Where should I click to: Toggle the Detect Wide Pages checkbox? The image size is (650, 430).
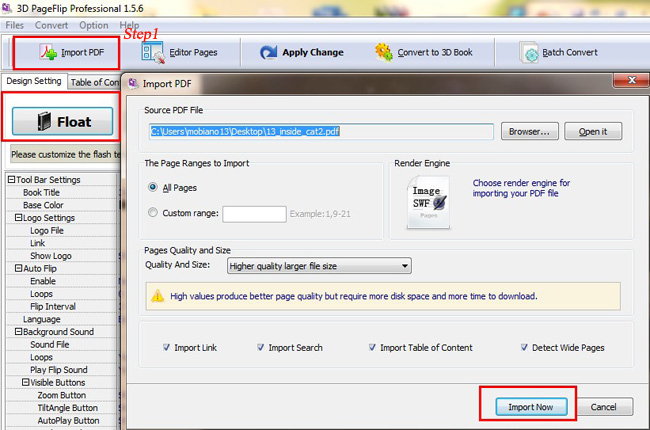[524, 347]
